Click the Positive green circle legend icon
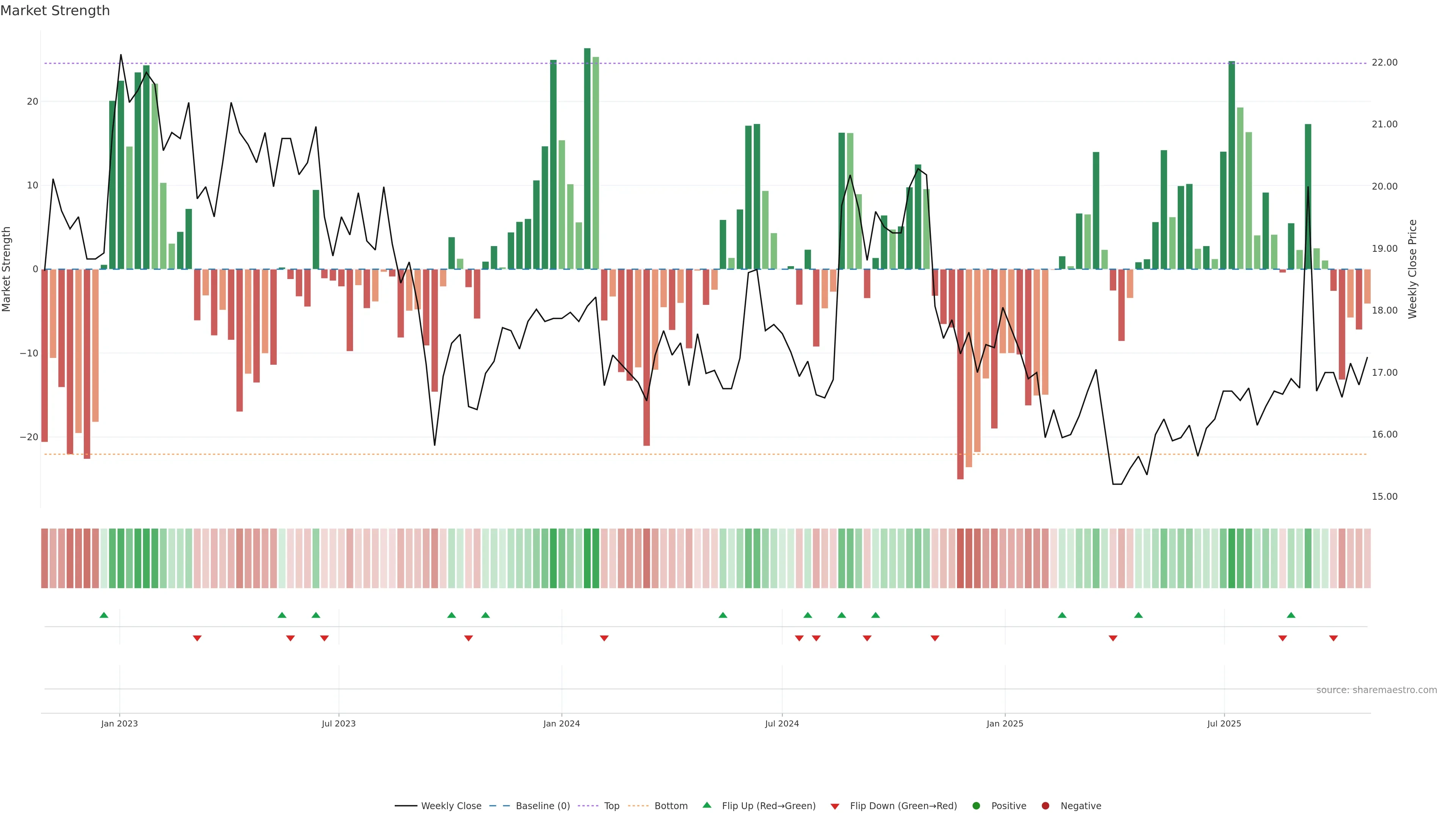Viewport: 1456px width, 819px height. tap(976, 806)
